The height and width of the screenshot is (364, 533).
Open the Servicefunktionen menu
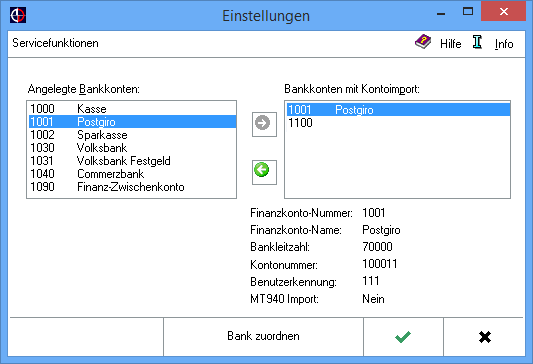point(55,43)
